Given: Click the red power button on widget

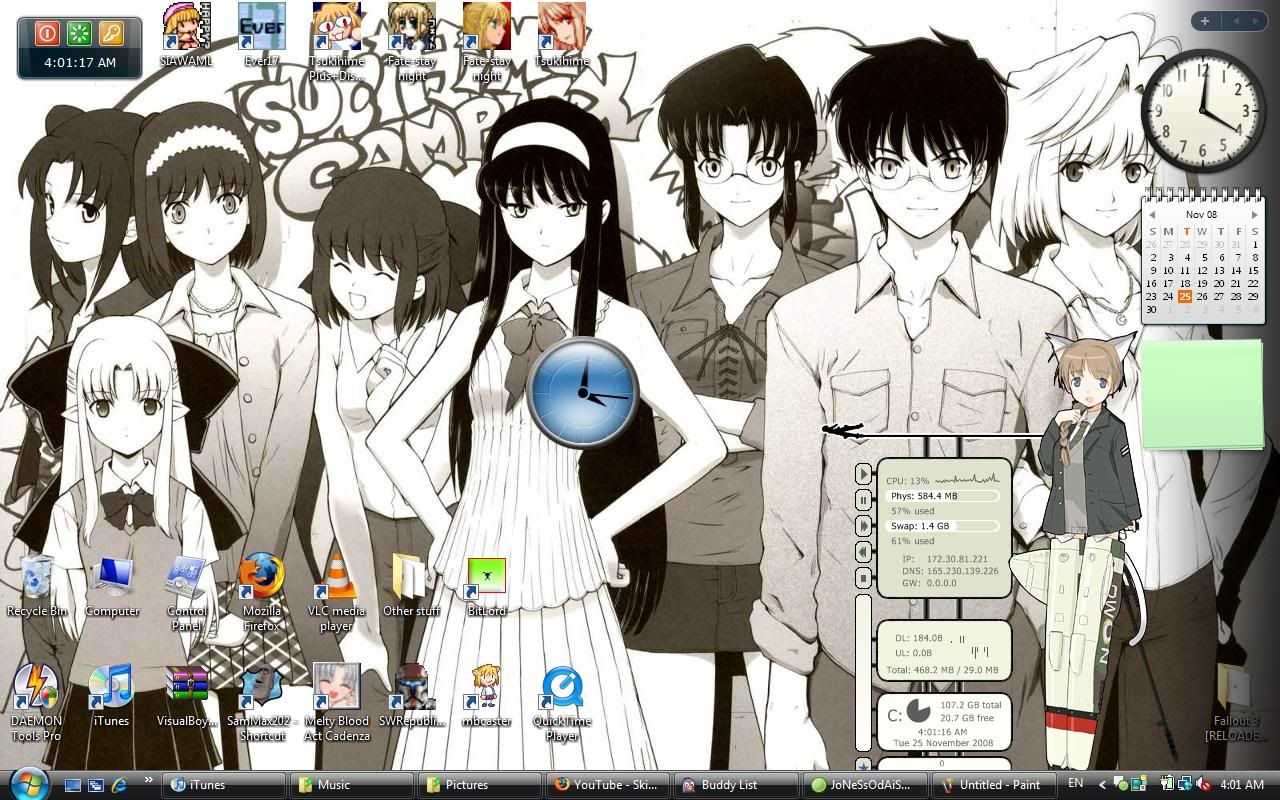Looking at the screenshot, I should click(x=47, y=34).
